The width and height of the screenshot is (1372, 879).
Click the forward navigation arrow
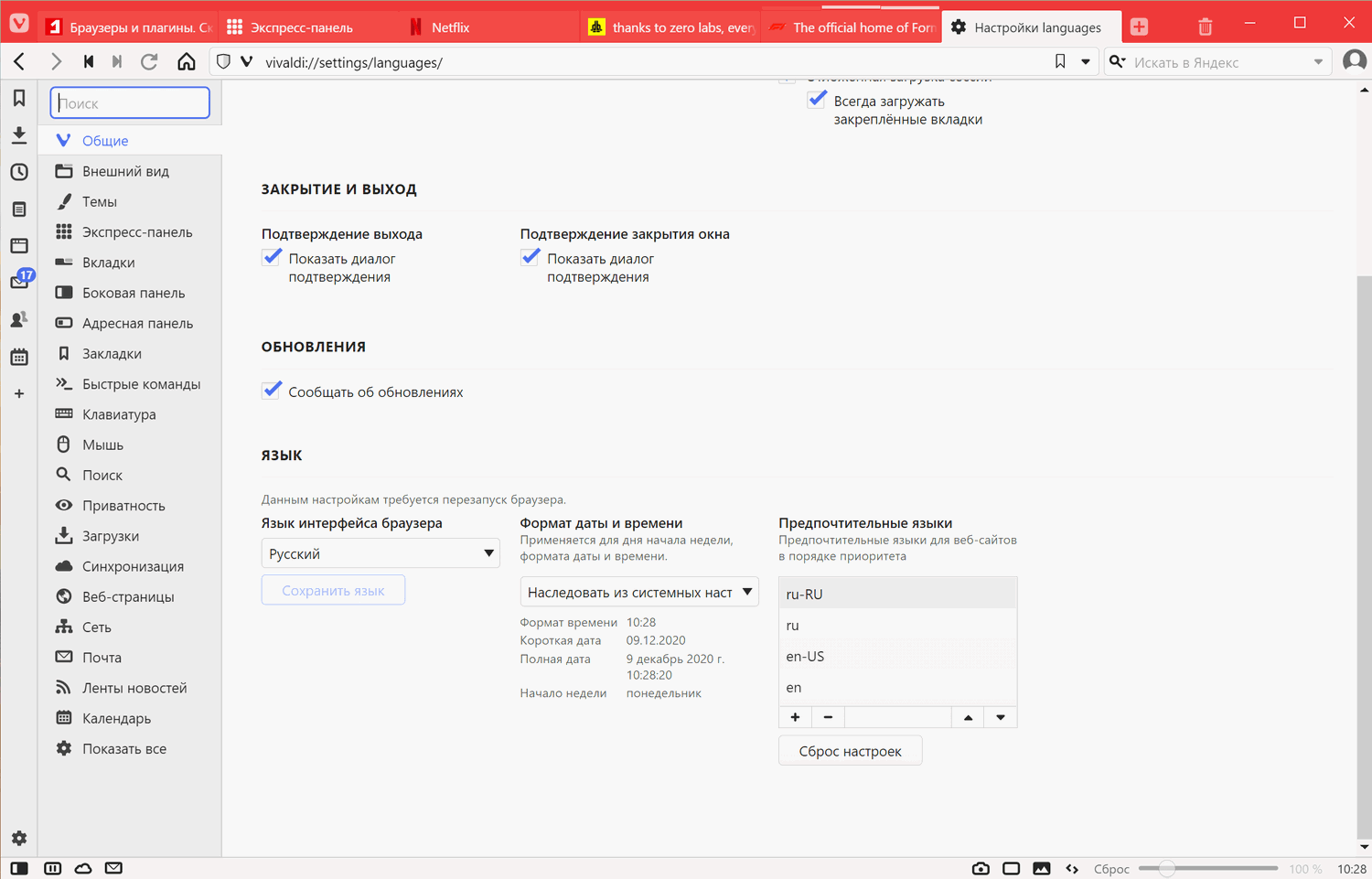pyautogui.click(x=56, y=62)
